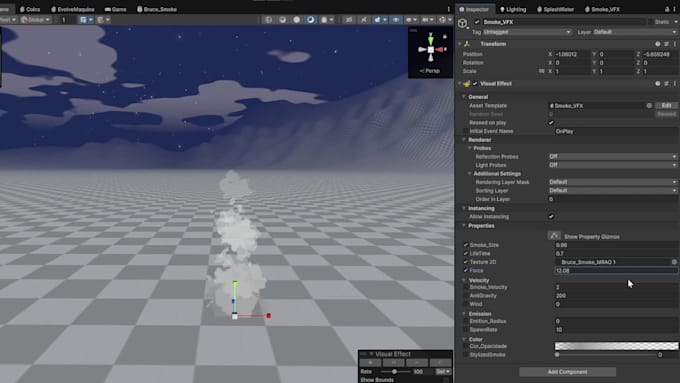
Task: Open the Coins tab
Action: click(30, 9)
